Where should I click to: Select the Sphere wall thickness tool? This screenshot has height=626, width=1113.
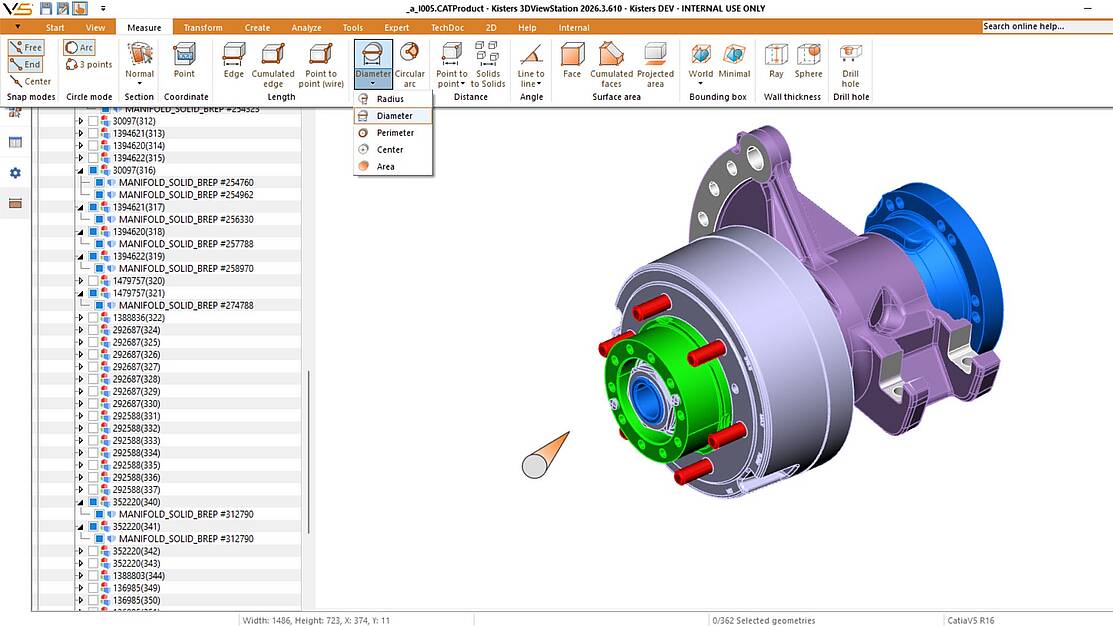tap(808, 60)
